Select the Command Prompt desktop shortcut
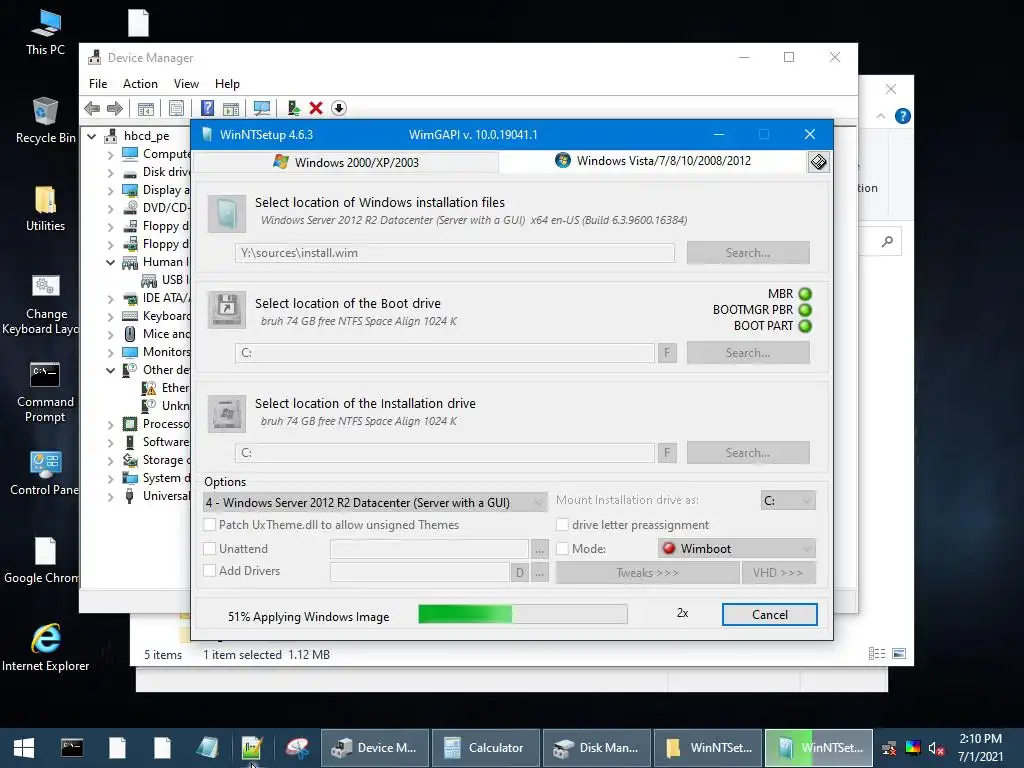Screen dimensions: 1024x768 (x=45, y=393)
